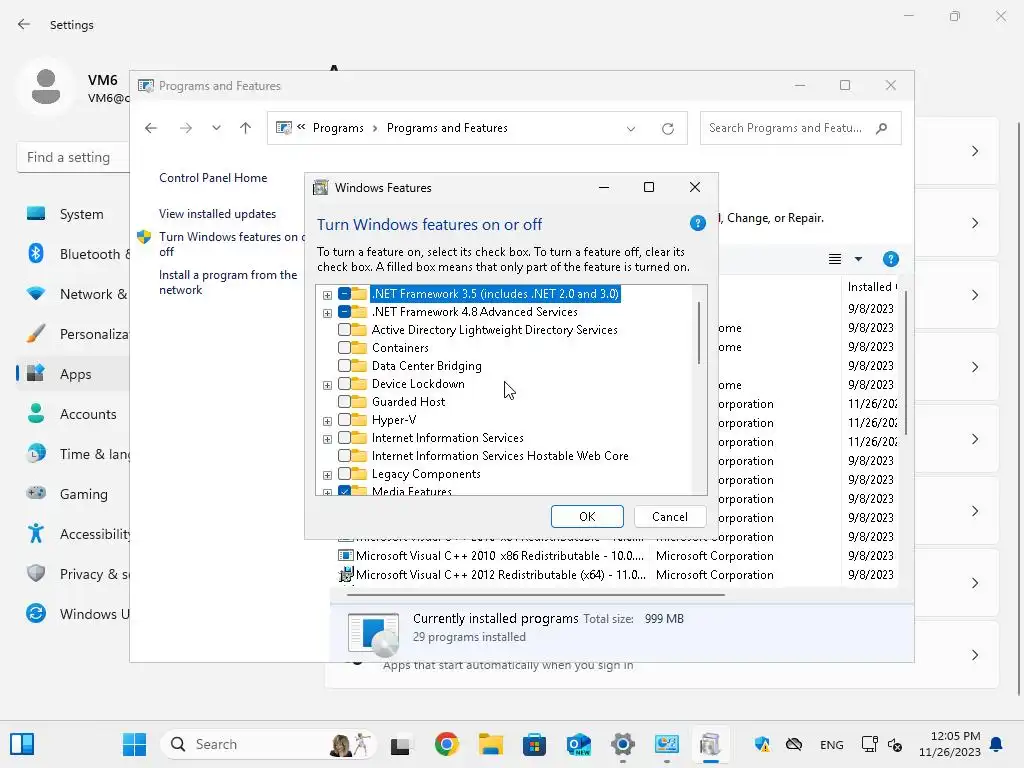Click the shield icon beside Turn Windows features
1024x768 pixels.
[x=144, y=236]
